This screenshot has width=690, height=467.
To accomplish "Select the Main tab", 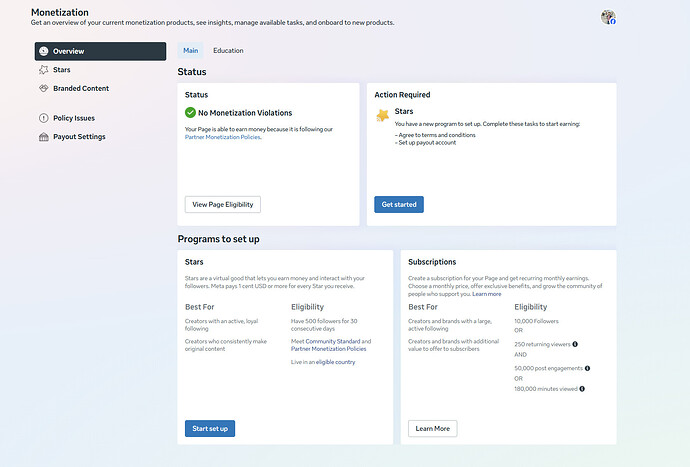I will [190, 50].
